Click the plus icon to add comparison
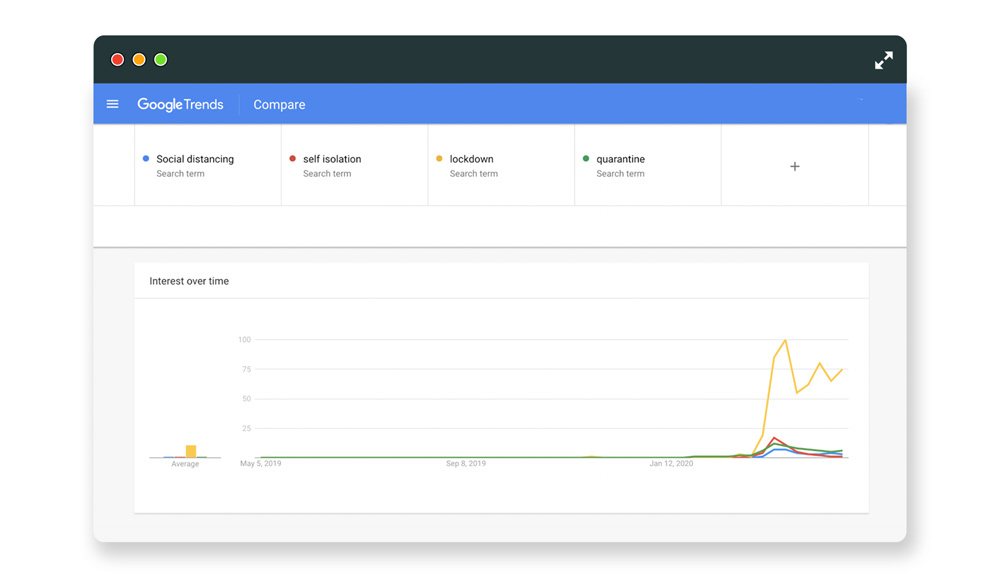Image resolution: width=1000 pixels, height=574 pixels. click(795, 166)
